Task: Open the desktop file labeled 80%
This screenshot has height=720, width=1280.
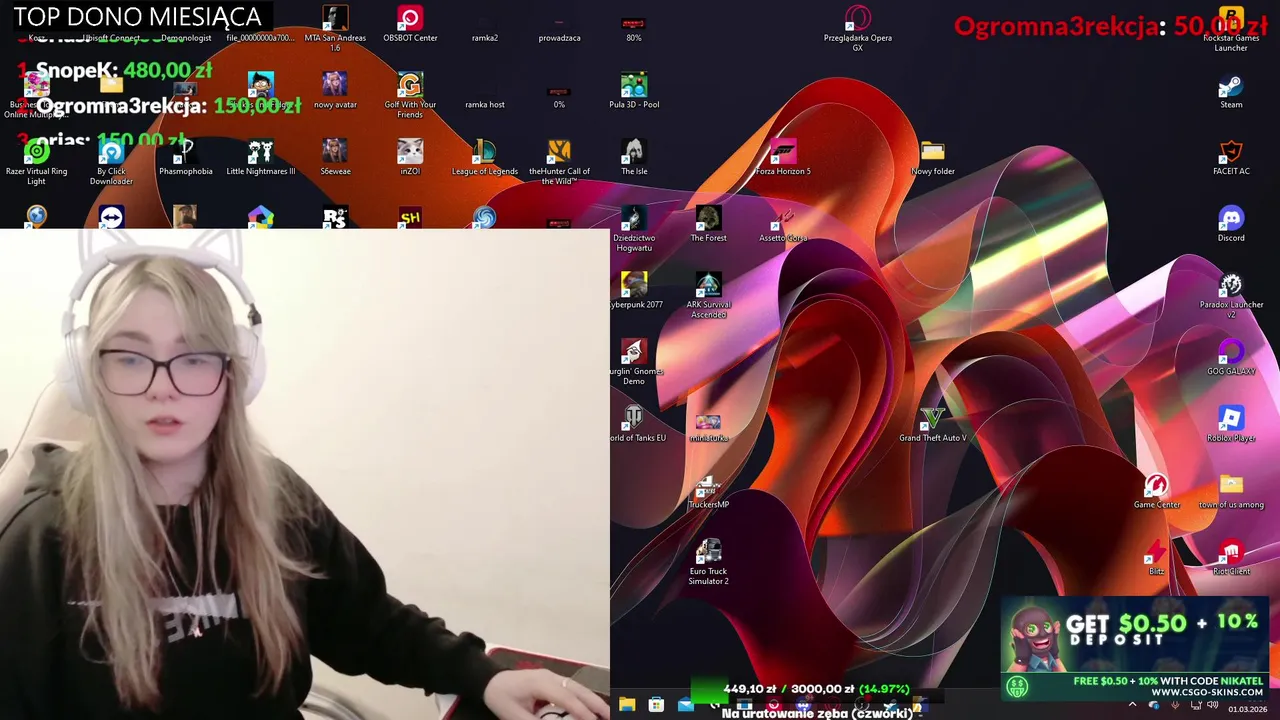Action: (x=634, y=28)
